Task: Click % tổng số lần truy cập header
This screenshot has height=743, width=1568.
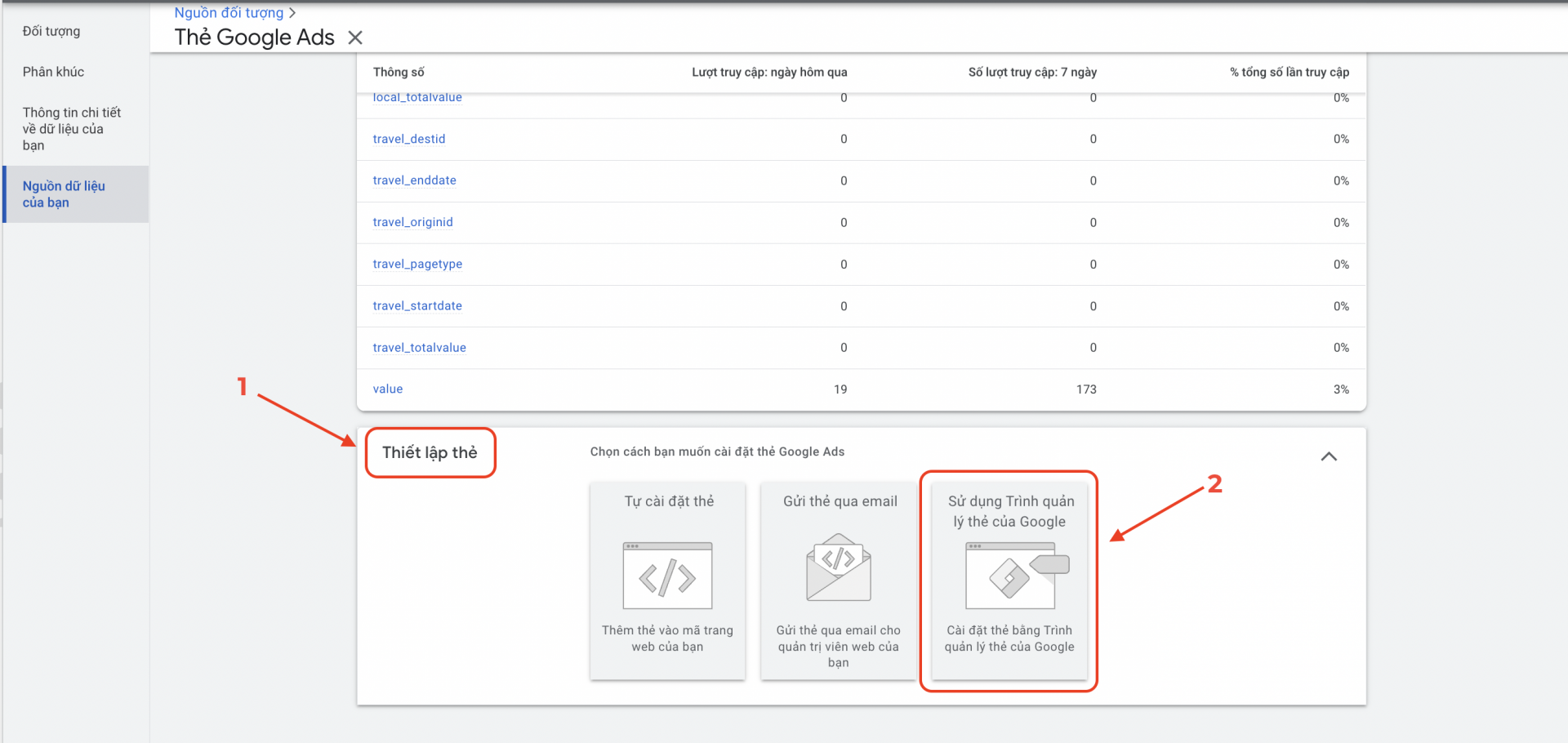Action: click(x=1290, y=72)
